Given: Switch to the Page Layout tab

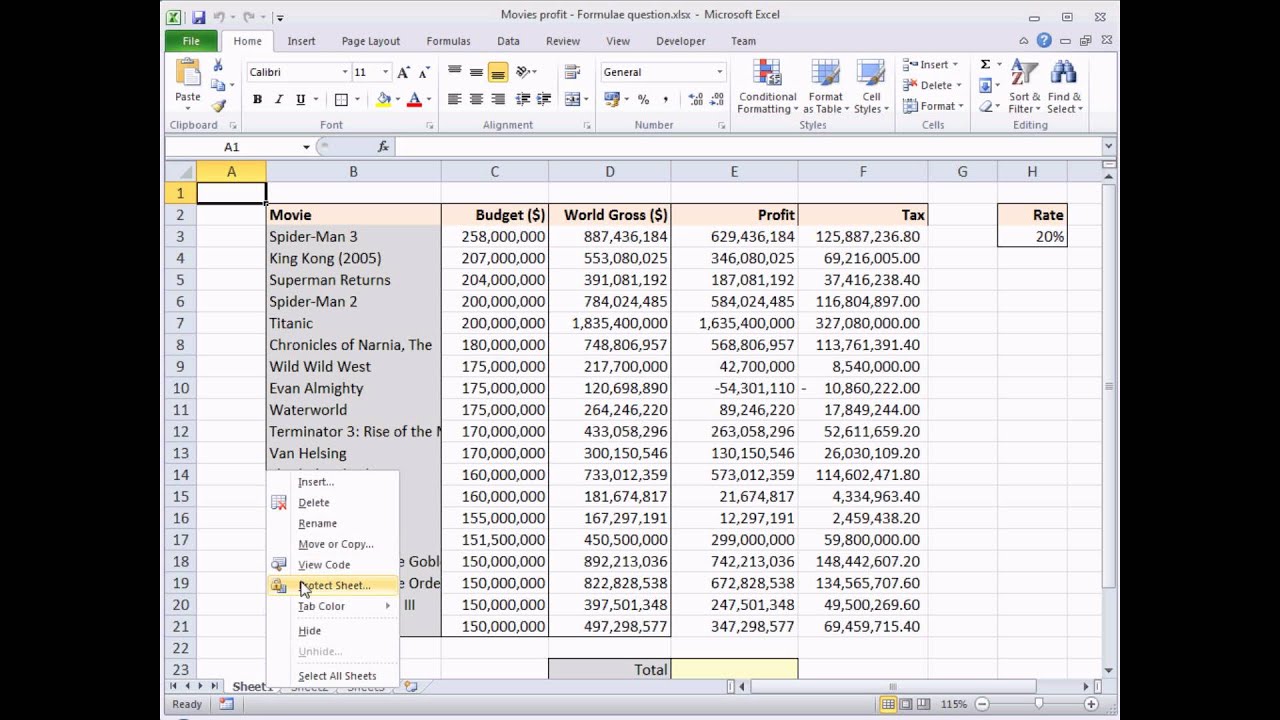Looking at the screenshot, I should (371, 41).
